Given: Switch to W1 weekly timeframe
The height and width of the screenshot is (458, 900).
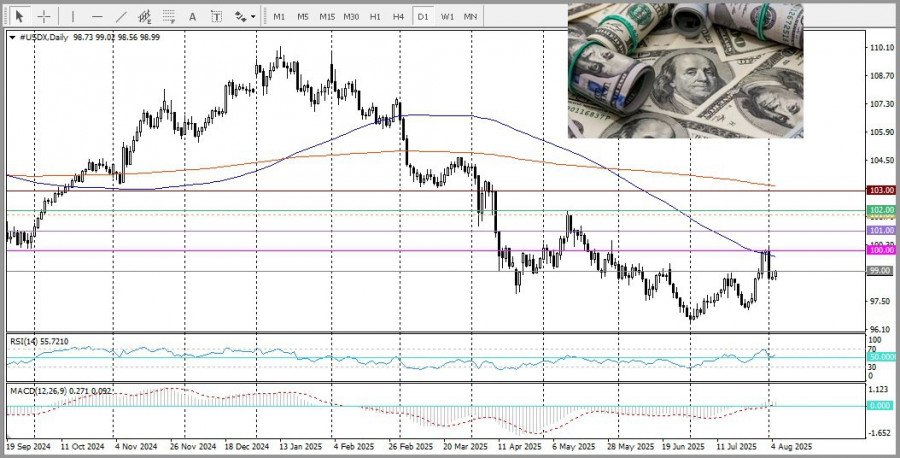Looking at the screenshot, I should click(447, 17).
